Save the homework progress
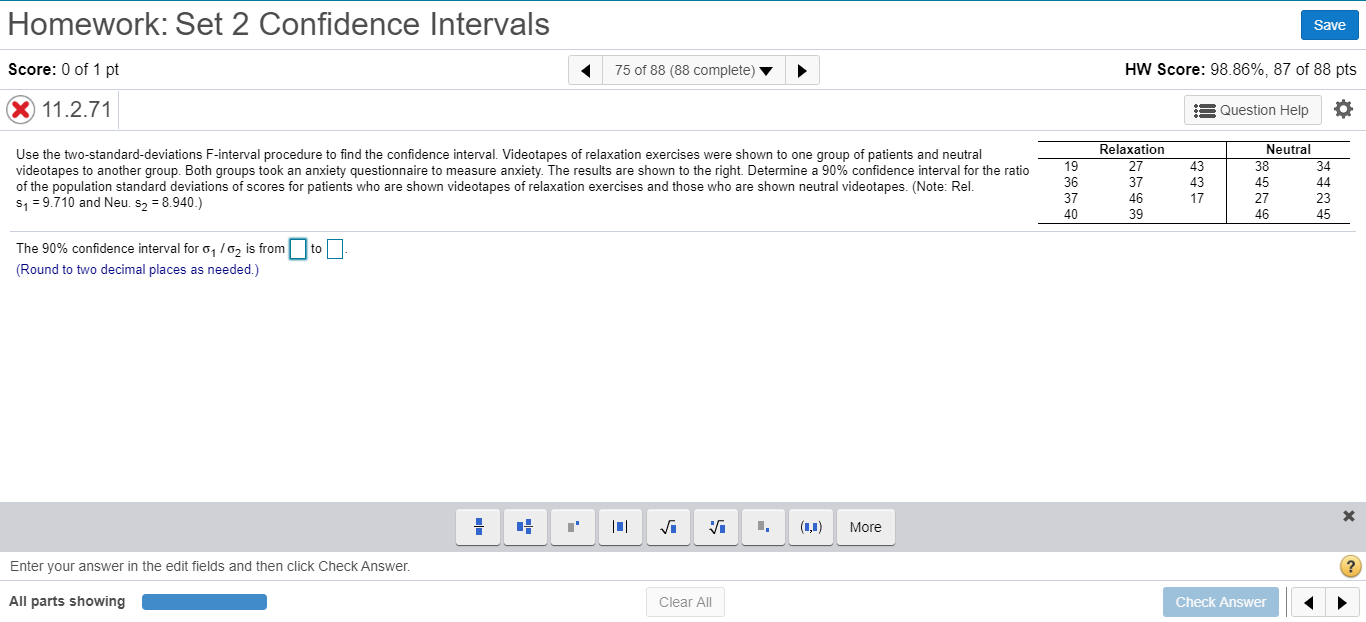The width and height of the screenshot is (1366, 622). [x=1329, y=25]
